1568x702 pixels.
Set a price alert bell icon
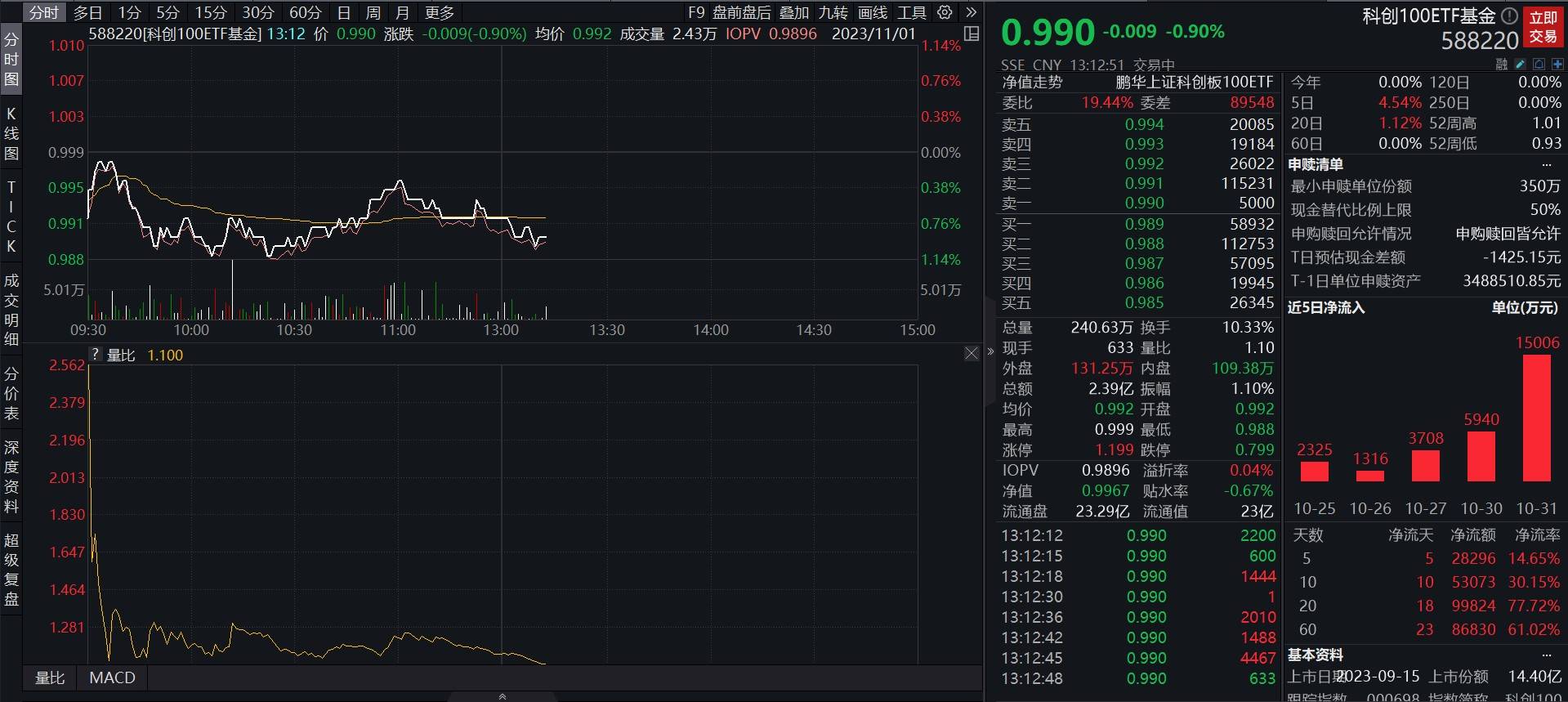click(x=1539, y=65)
